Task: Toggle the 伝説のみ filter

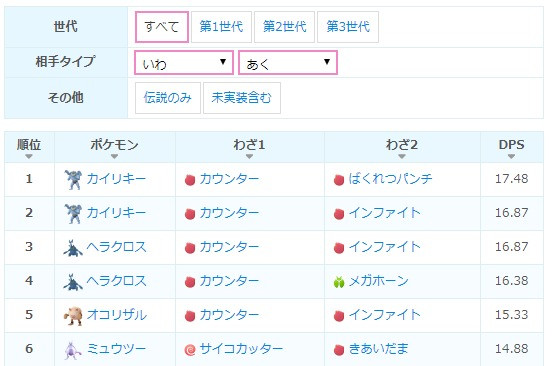Action: (168, 98)
